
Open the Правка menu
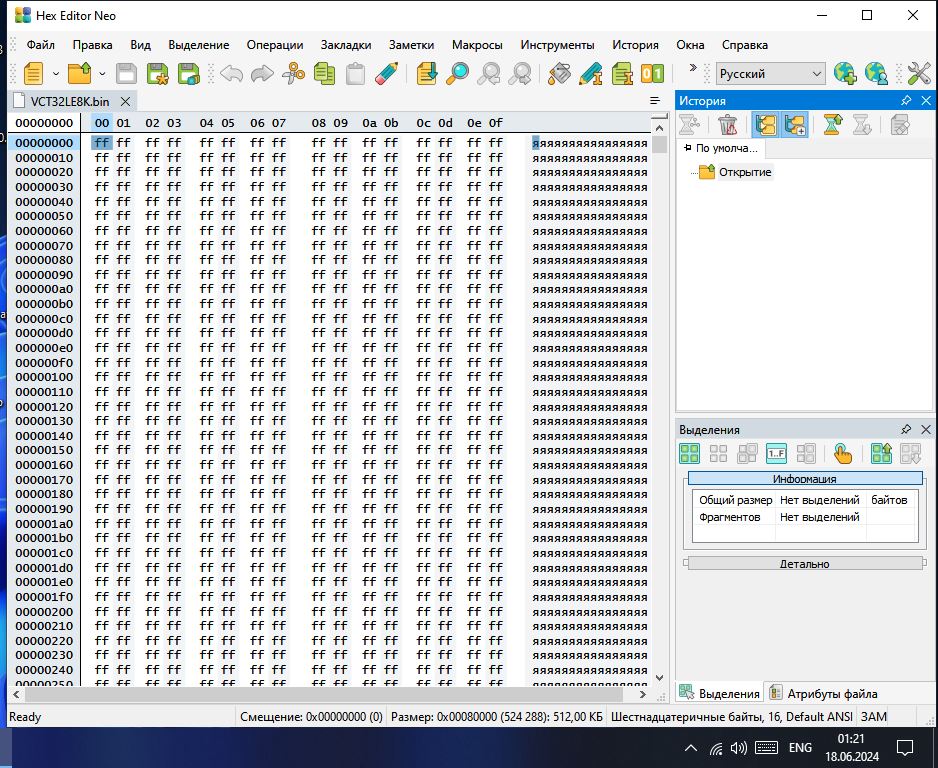click(92, 45)
